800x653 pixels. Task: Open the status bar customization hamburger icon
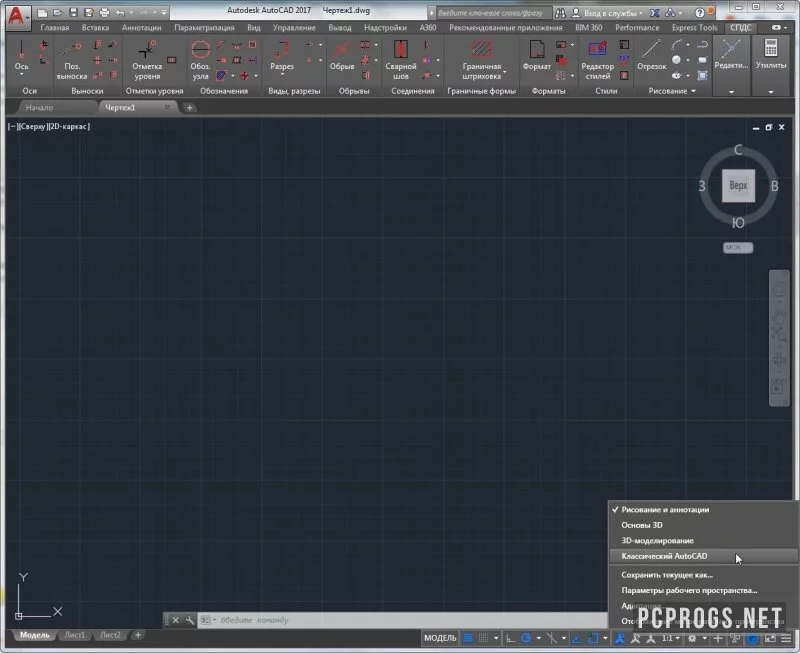(x=786, y=638)
